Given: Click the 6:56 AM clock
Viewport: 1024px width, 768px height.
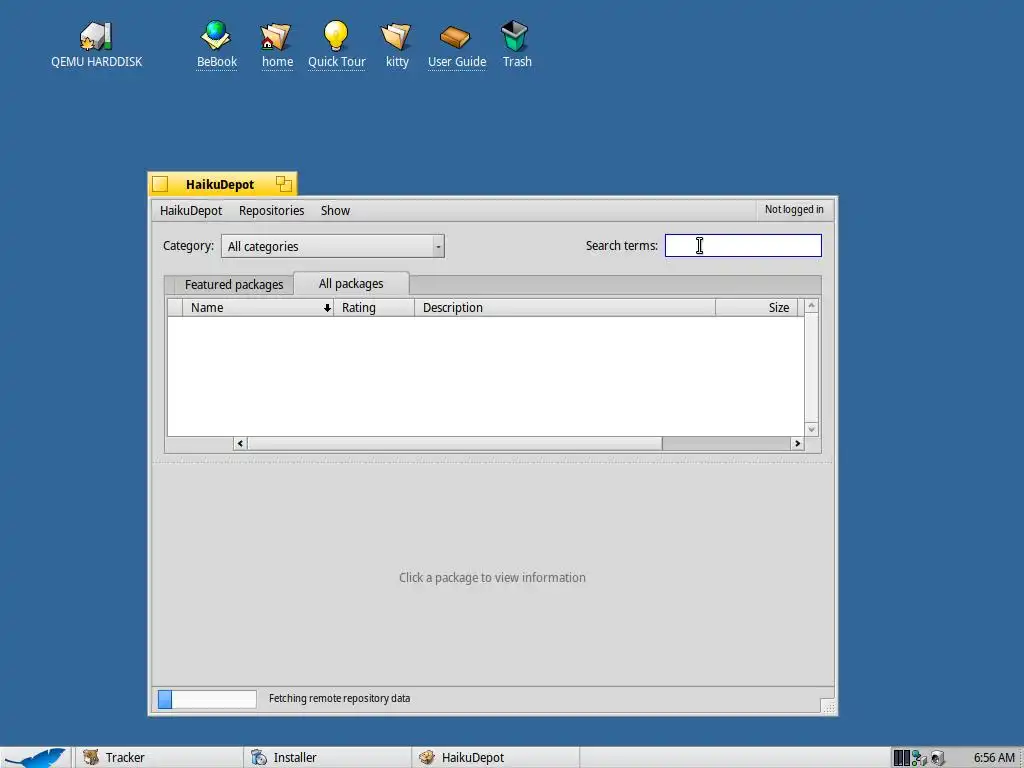Looking at the screenshot, I should (994, 758).
